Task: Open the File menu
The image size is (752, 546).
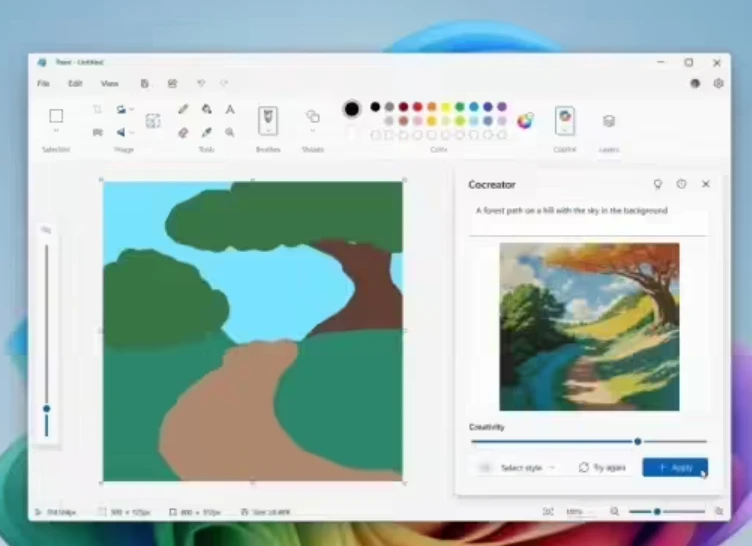Action: (x=43, y=84)
